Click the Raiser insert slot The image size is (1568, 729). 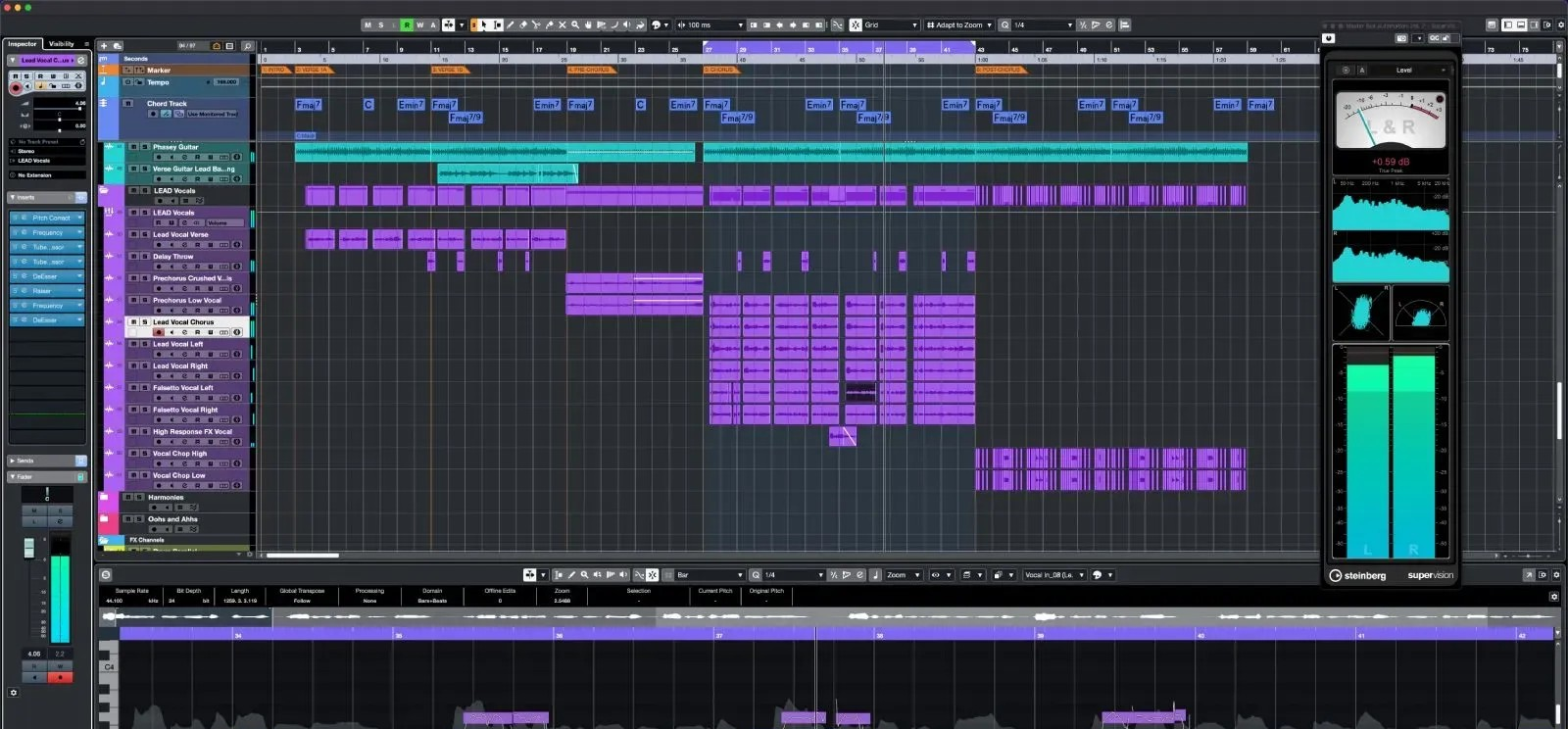47,291
